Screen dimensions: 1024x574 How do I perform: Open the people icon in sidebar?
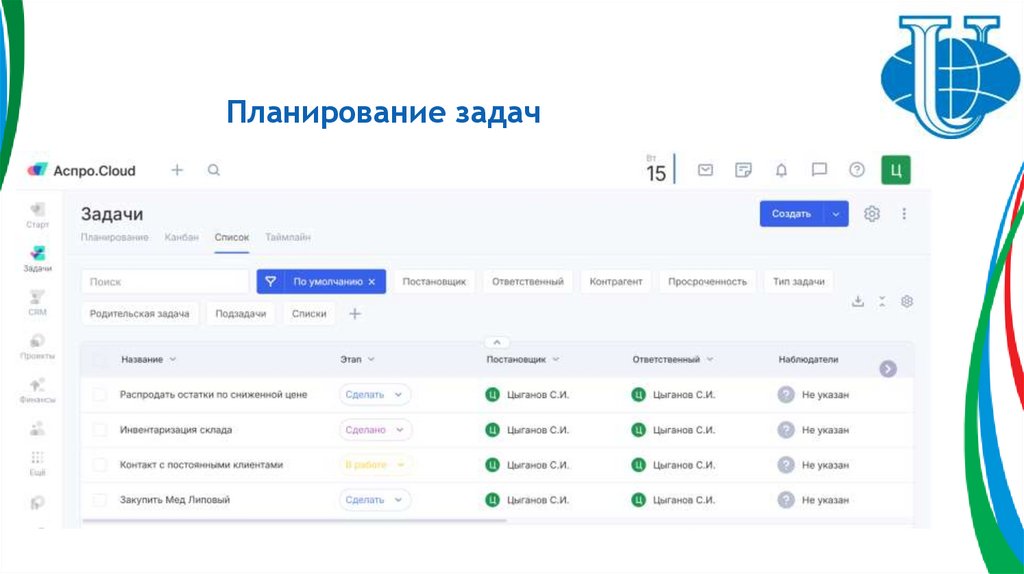pos(37,428)
